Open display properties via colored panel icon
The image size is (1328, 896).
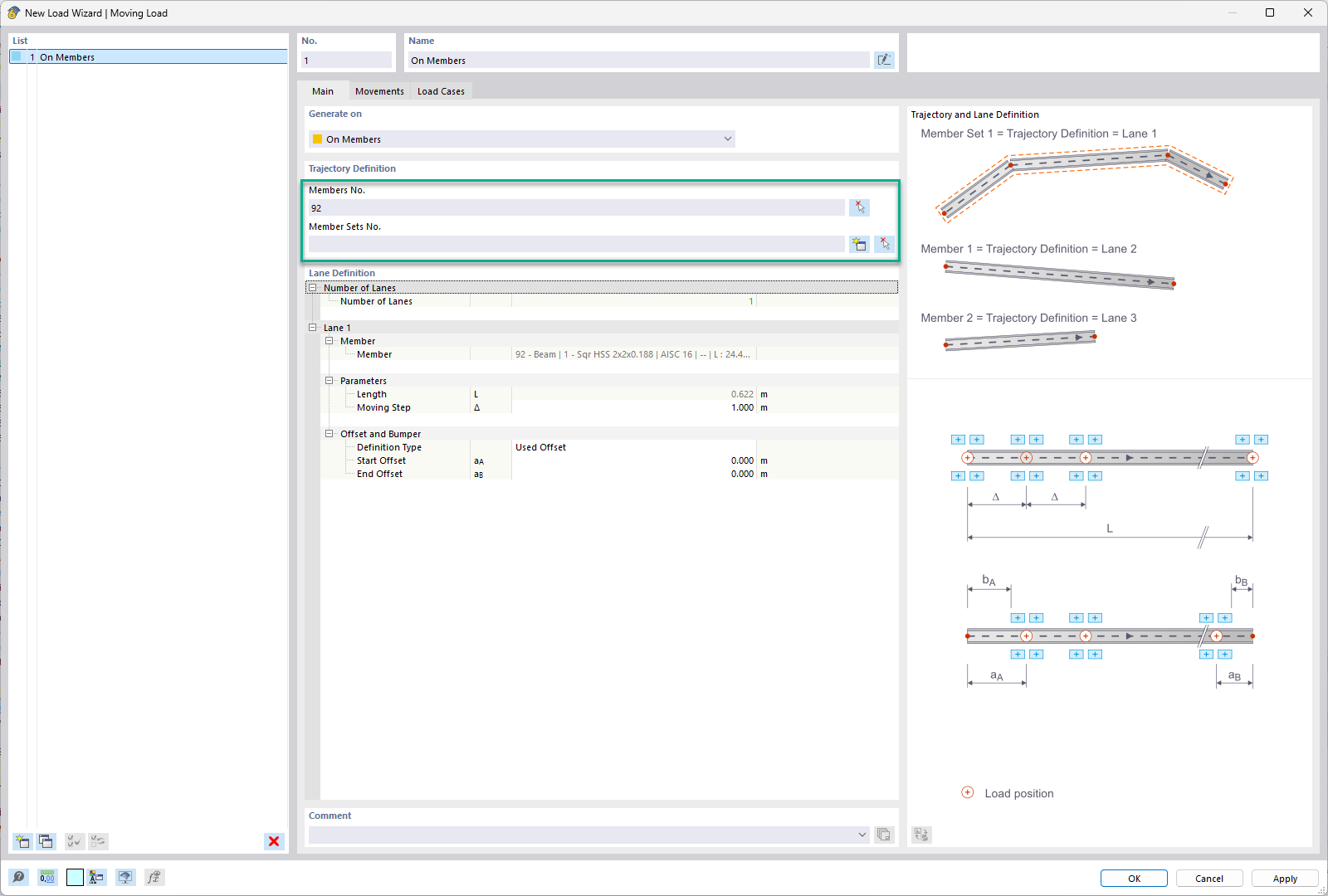(95, 877)
